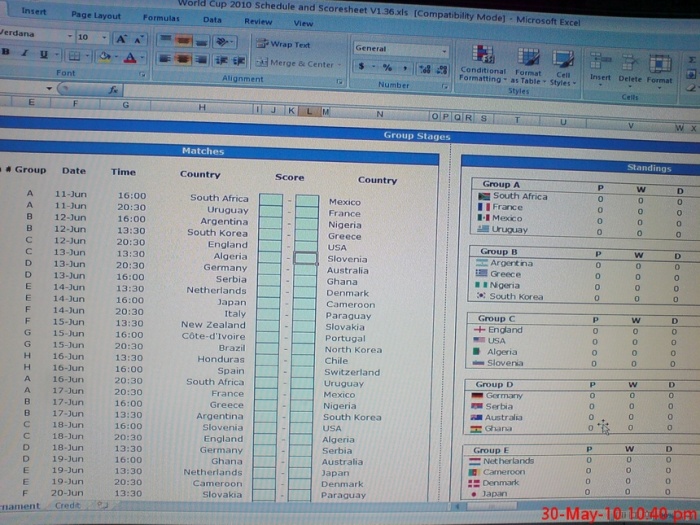Click Merge & Center
This screenshot has height=525, width=700.
tap(298, 63)
